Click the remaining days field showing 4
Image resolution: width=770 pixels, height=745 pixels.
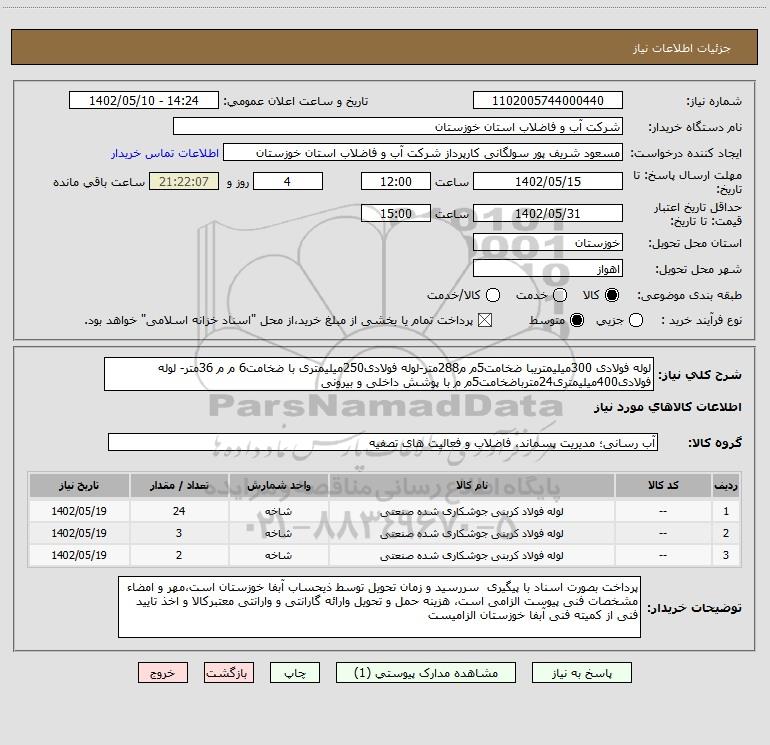[x=288, y=181]
